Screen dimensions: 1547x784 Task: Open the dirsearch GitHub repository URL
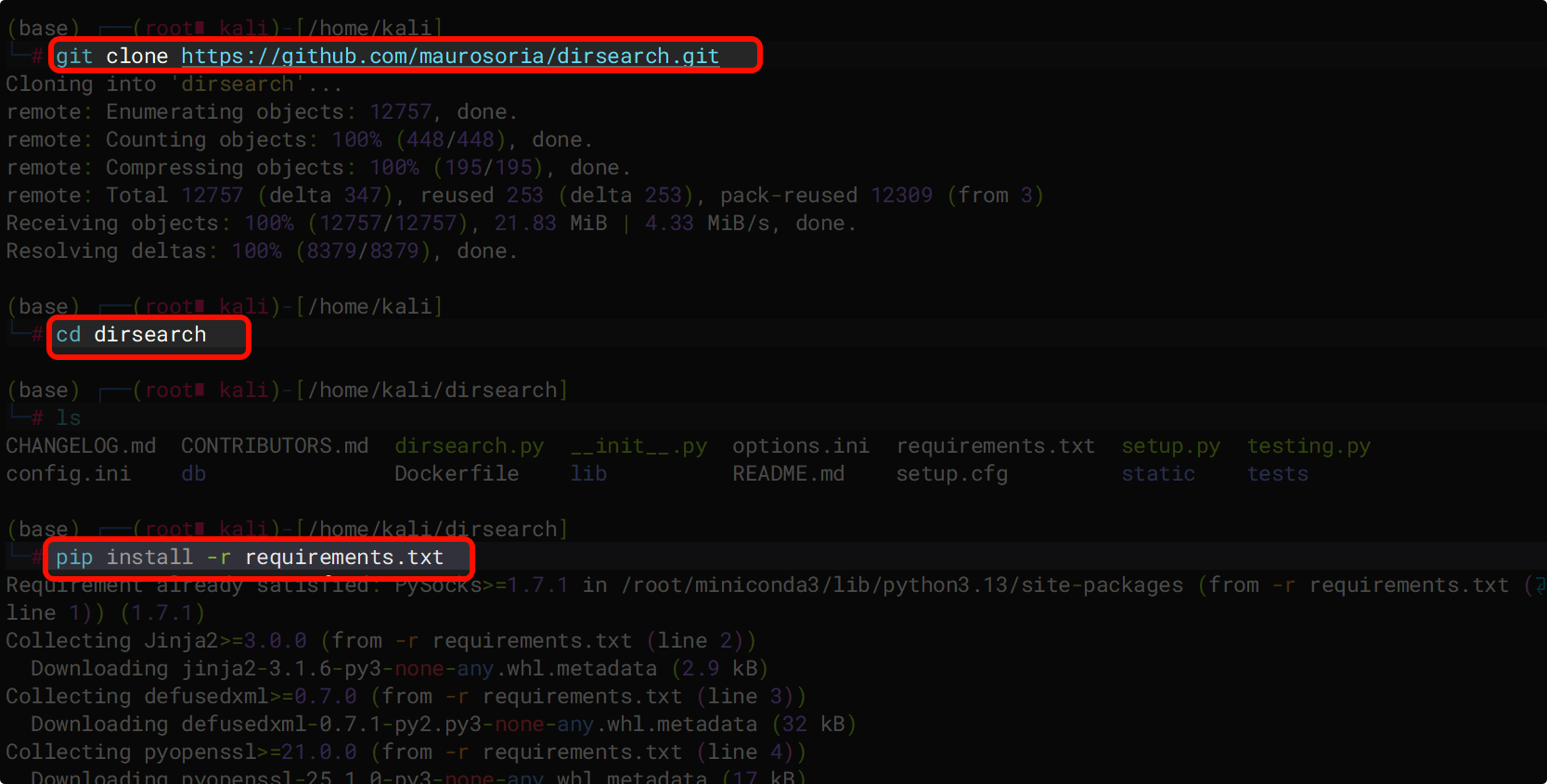point(449,57)
